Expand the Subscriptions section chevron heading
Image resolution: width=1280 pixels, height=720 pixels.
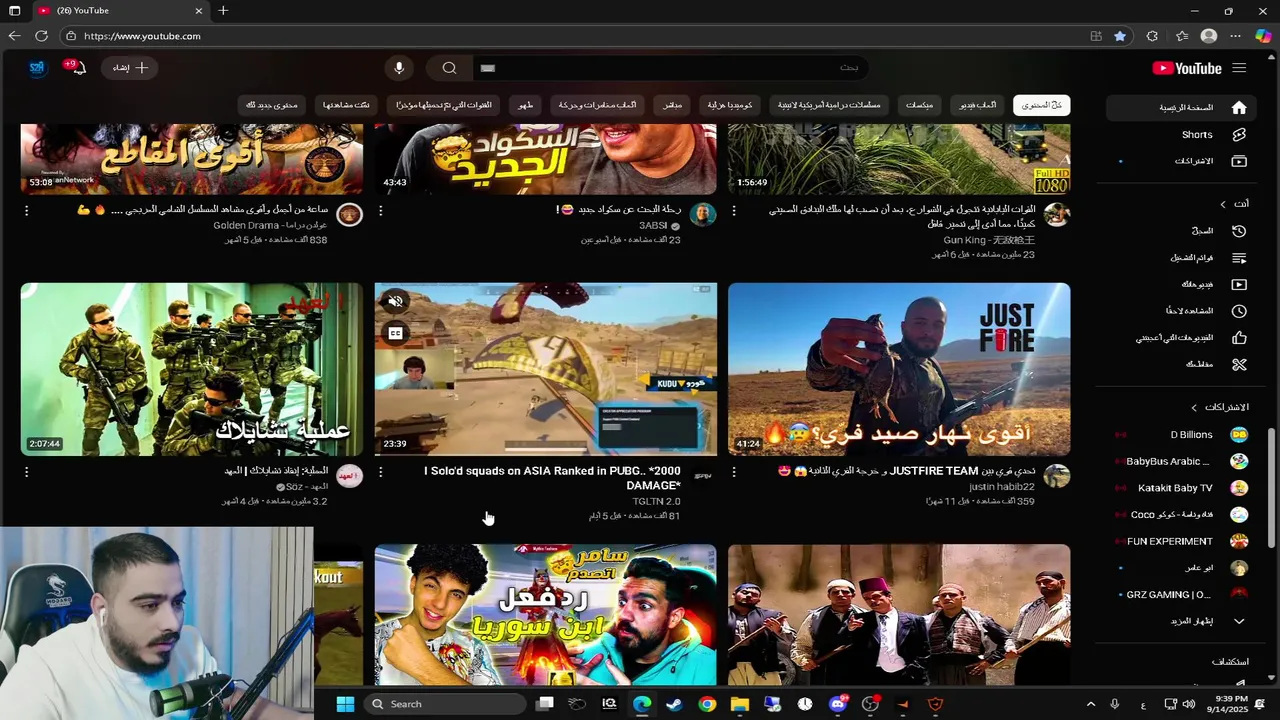click(x=1194, y=408)
